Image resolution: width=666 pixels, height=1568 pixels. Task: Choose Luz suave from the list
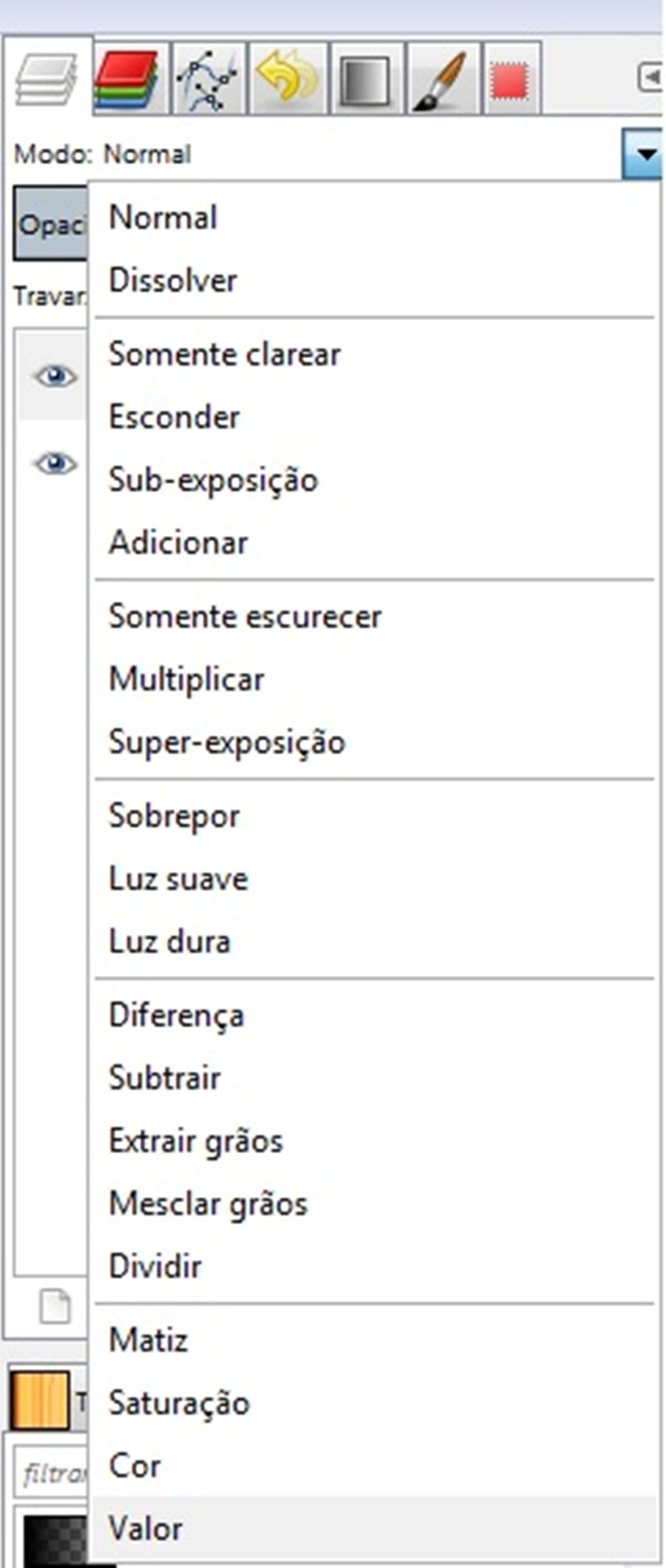pos(179,879)
